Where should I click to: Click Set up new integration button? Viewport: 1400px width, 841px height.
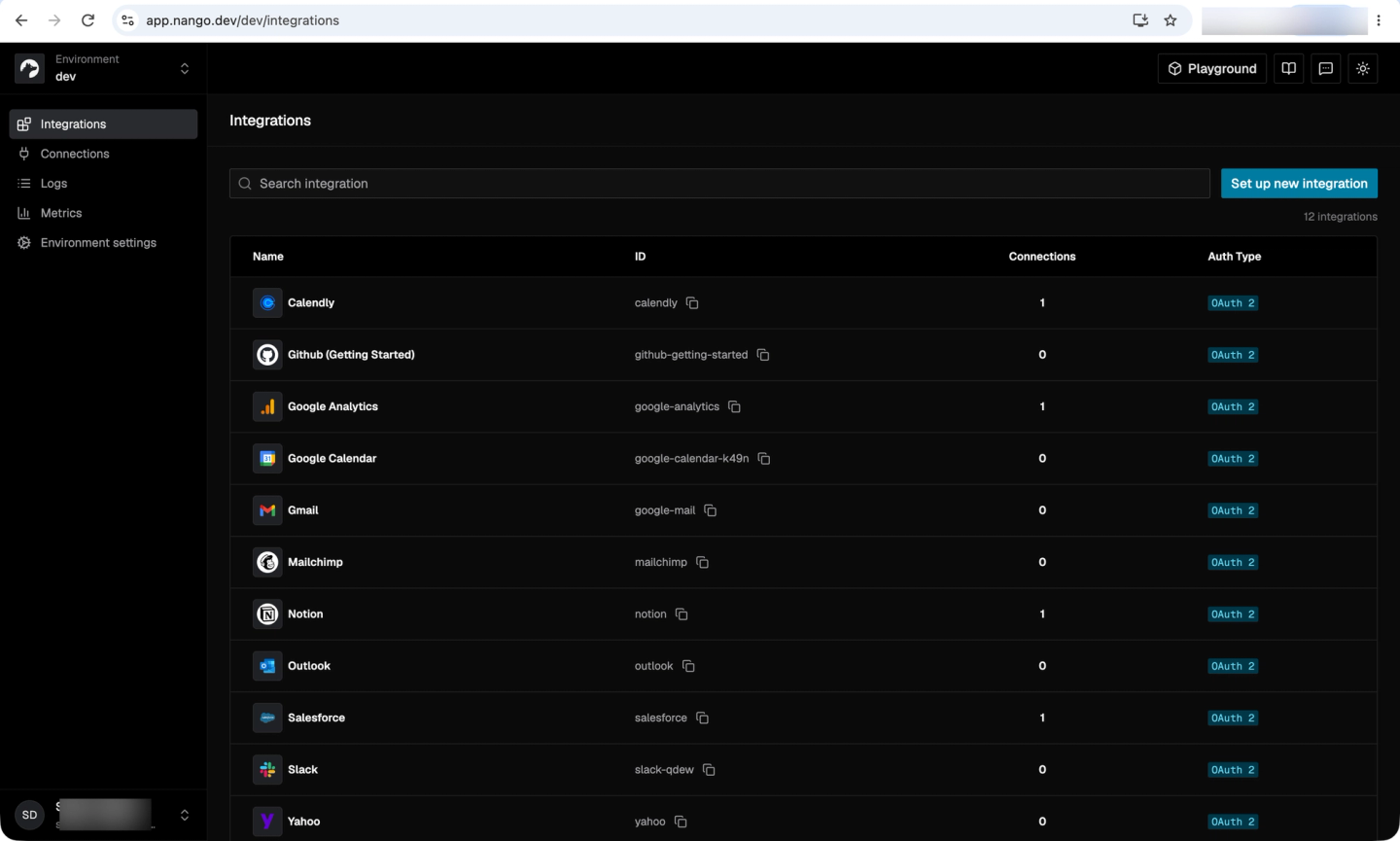click(x=1299, y=184)
